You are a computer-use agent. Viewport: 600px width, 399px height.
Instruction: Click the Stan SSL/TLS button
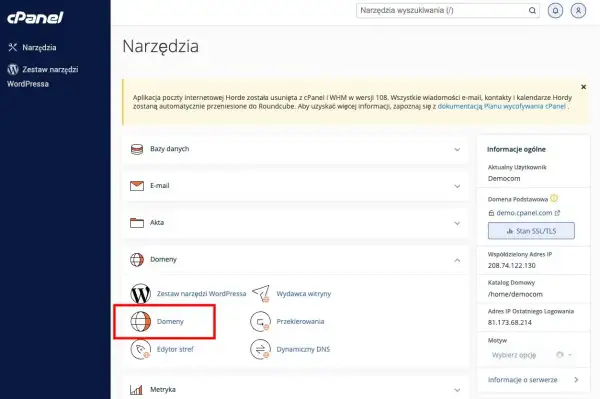pos(531,231)
